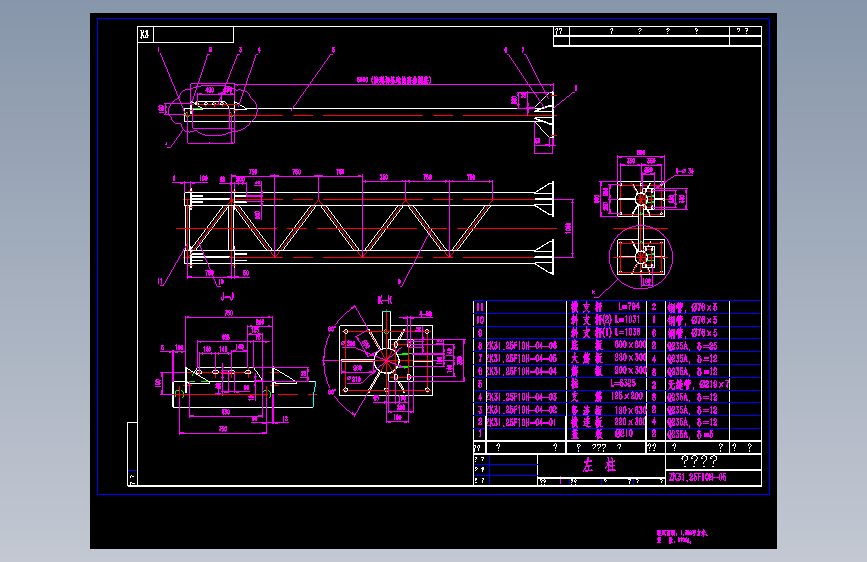The image size is (867, 562).
Task: Click part code ZK31.25F10H-04-03 in parts list
Action: click(x=522, y=397)
